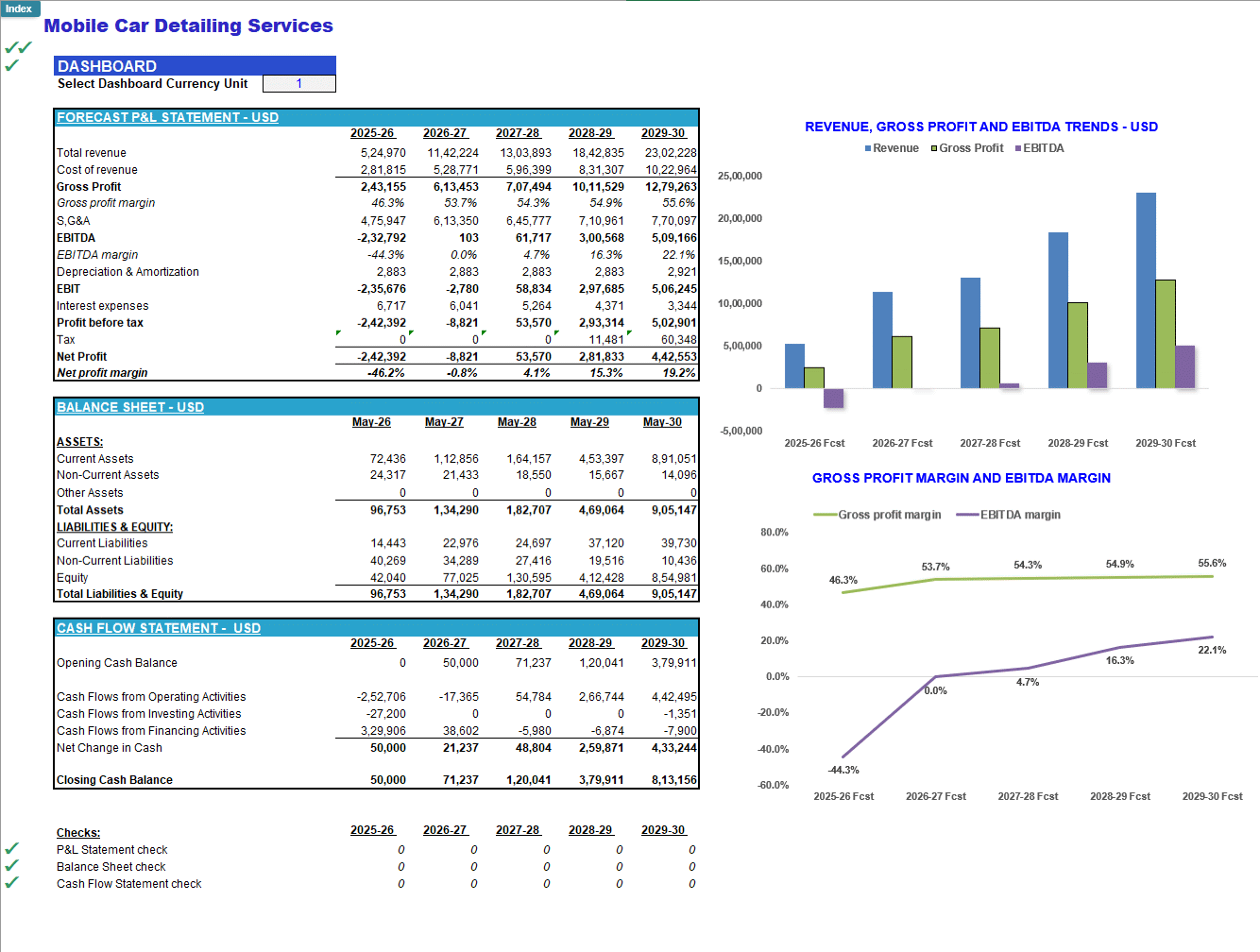Select the Total Liabilities & Equity label
Viewport: 1260px width, 952px height.
(120, 593)
